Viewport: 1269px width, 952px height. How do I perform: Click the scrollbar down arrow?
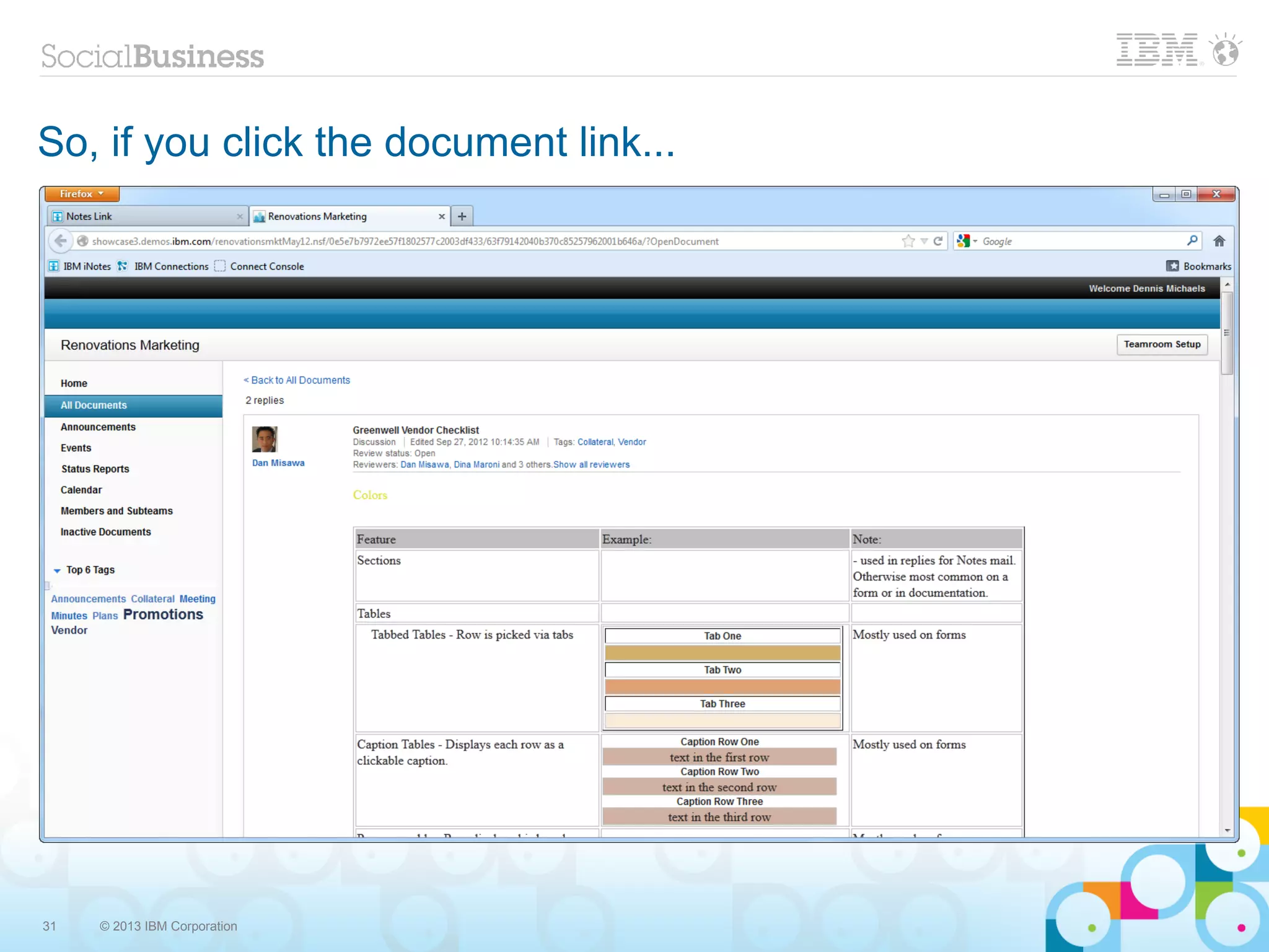[1227, 831]
